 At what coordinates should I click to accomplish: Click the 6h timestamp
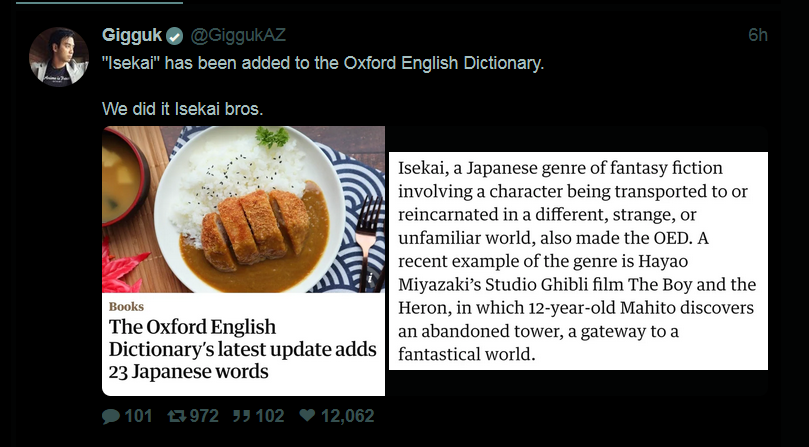757,35
